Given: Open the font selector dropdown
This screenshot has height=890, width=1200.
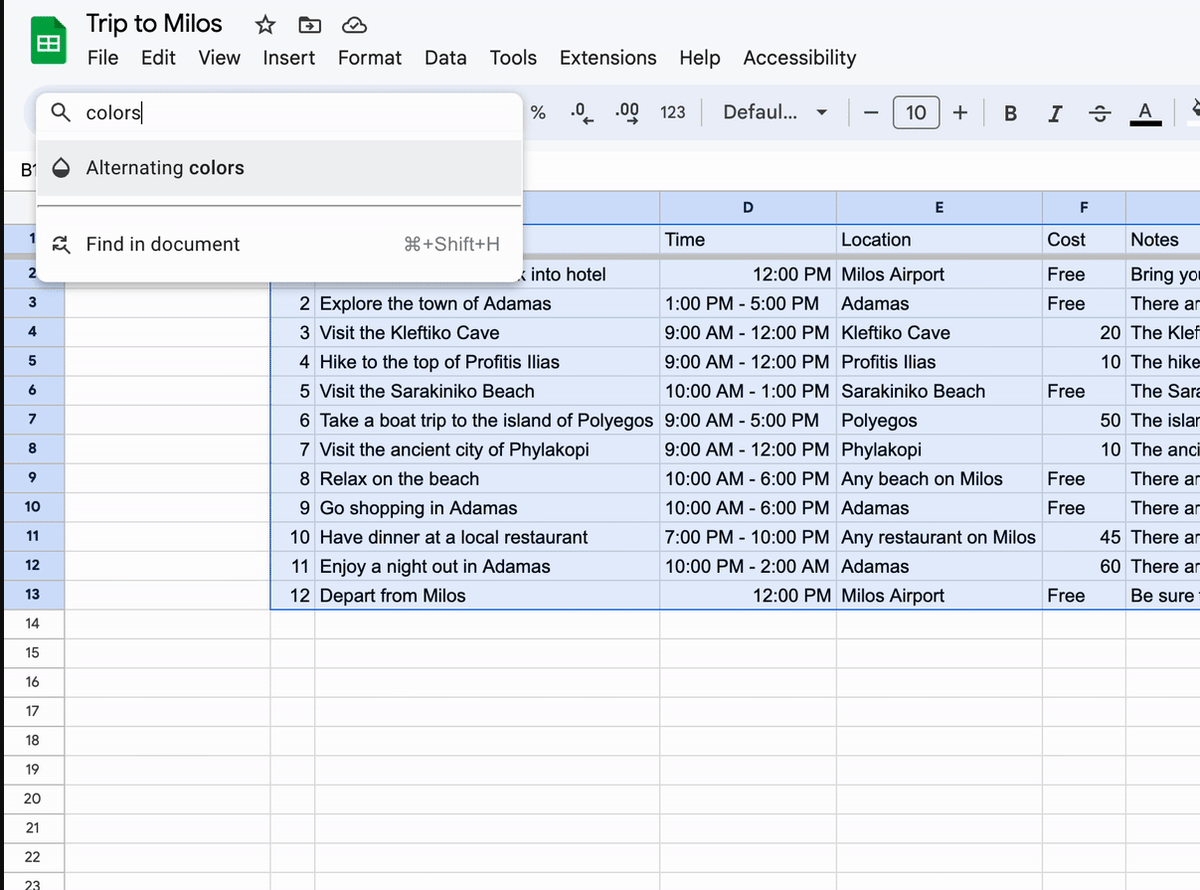Looking at the screenshot, I should point(775,113).
